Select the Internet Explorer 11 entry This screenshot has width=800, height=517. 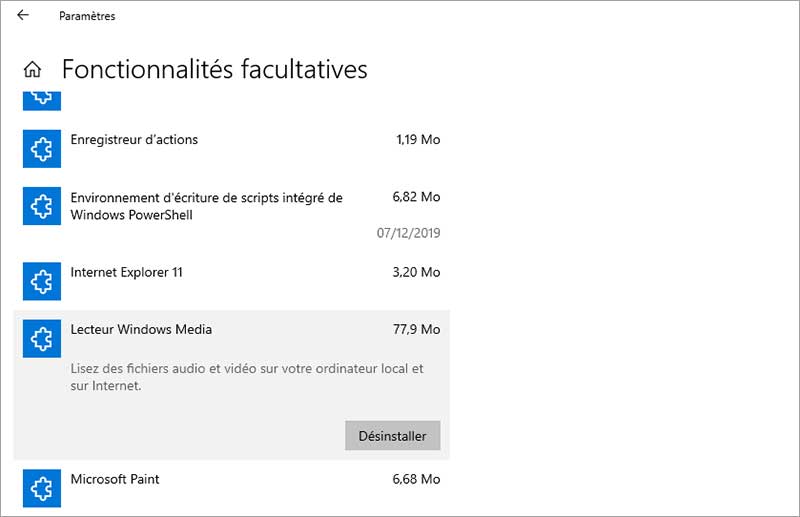(x=127, y=272)
